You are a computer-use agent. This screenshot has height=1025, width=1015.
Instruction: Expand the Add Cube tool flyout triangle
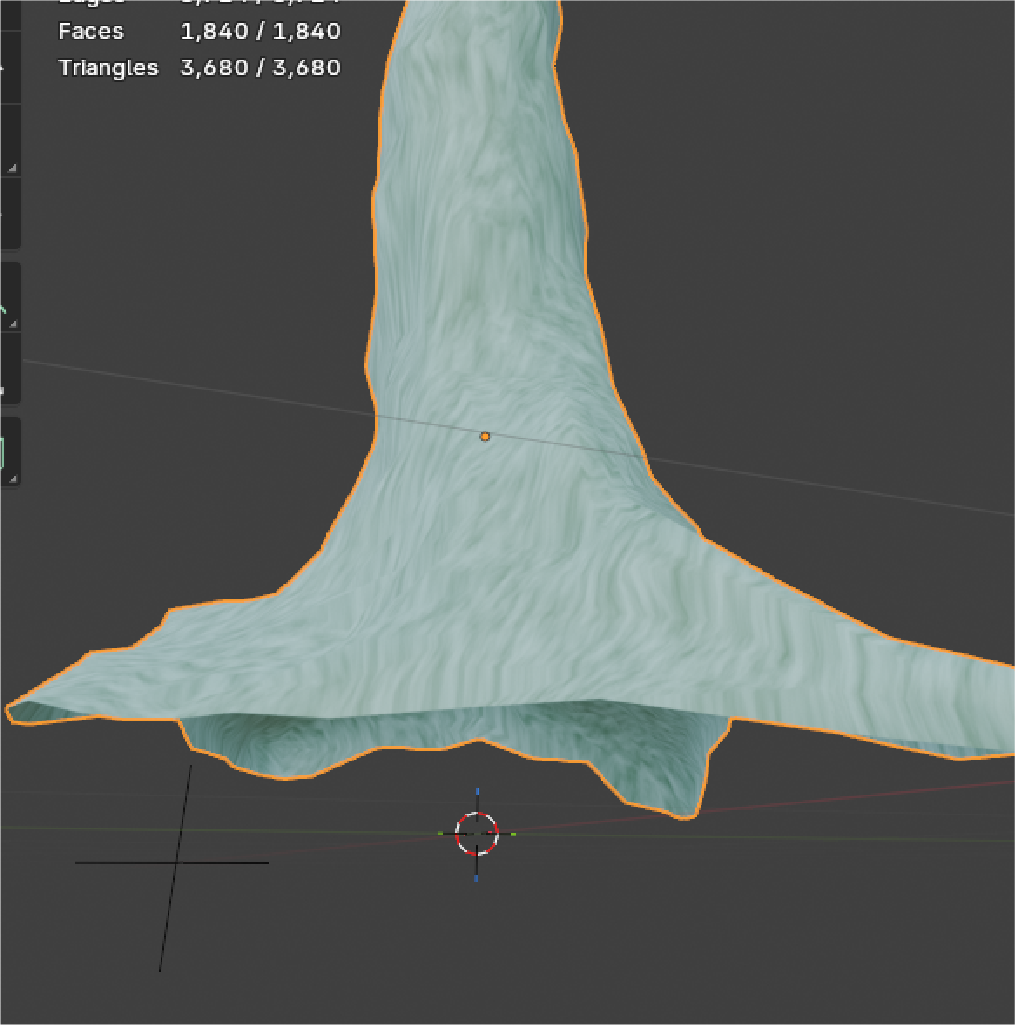(x=12, y=480)
